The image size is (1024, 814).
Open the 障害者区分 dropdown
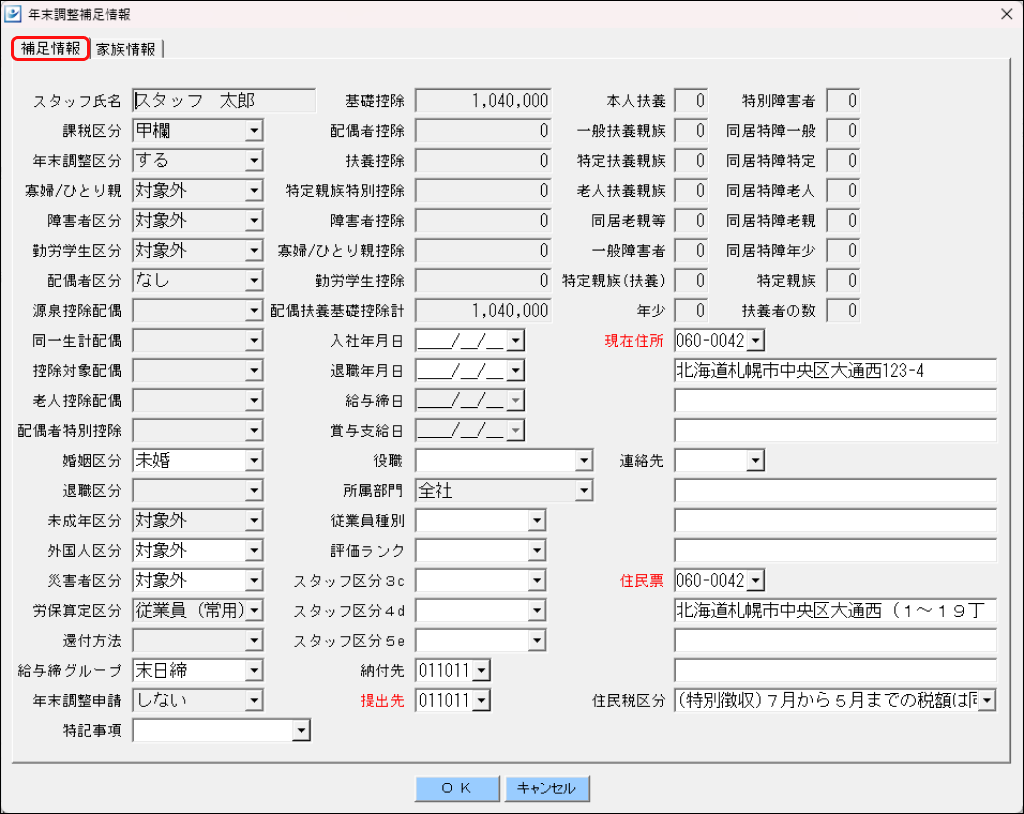254,221
